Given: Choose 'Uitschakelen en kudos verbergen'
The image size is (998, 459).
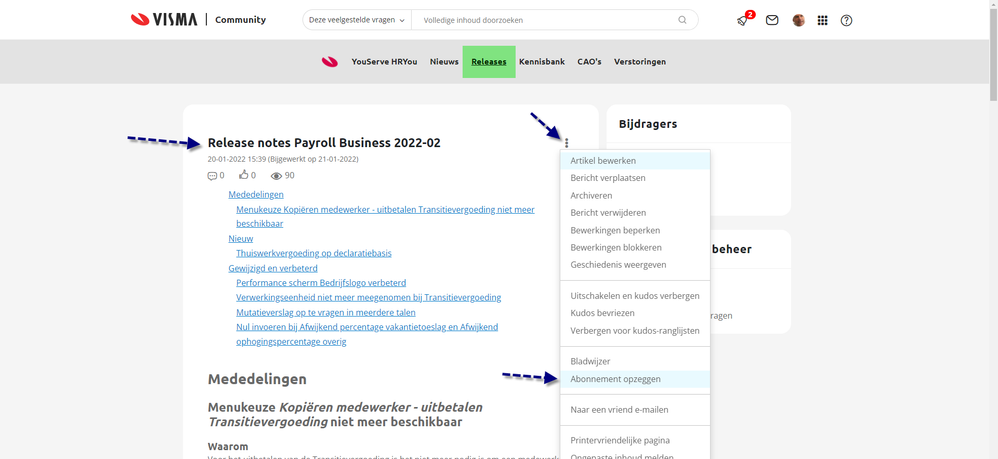Looking at the screenshot, I should click(x=635, y=296).
